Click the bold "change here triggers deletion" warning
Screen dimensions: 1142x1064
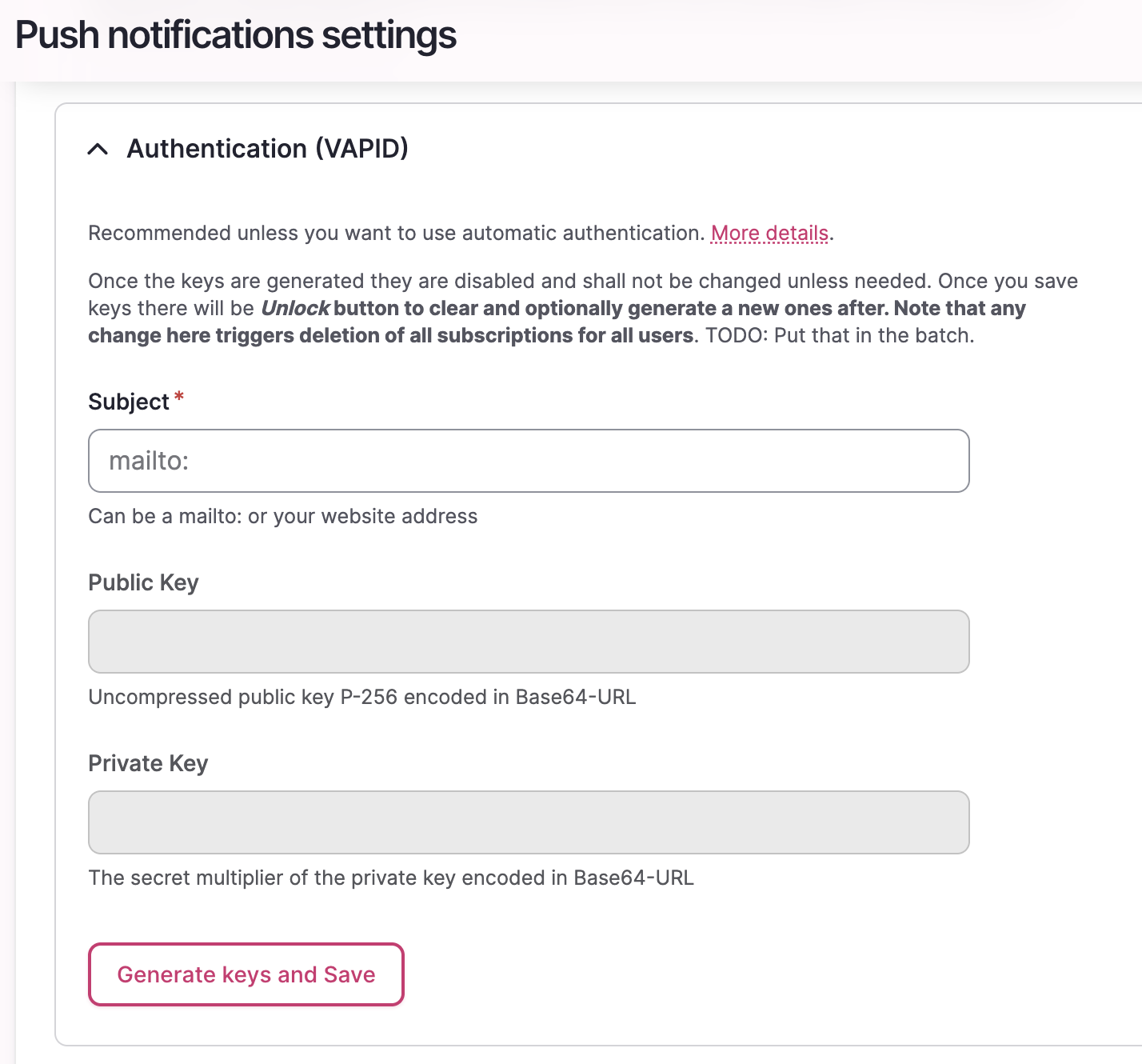pyautogui.click(x=390, y=335)
